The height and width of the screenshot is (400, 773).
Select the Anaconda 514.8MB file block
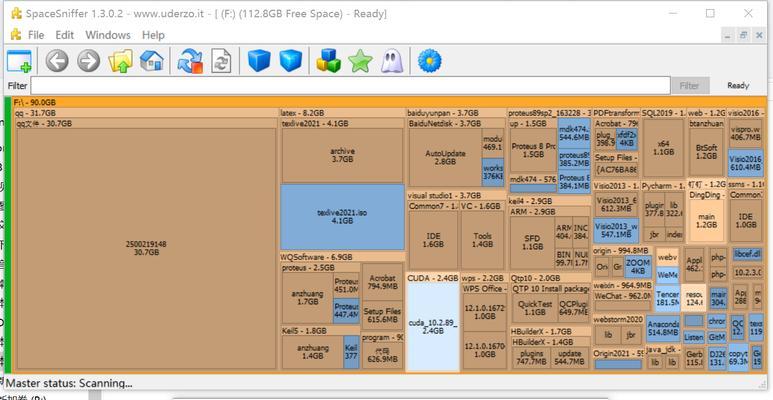coord(663,328)
